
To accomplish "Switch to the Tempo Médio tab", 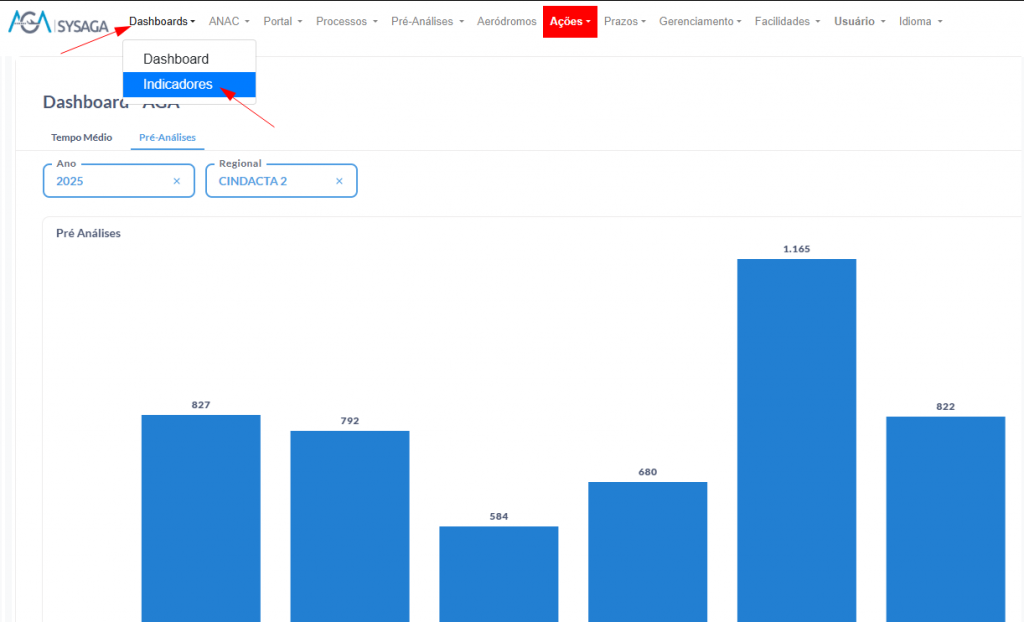I will coord(82,137).
